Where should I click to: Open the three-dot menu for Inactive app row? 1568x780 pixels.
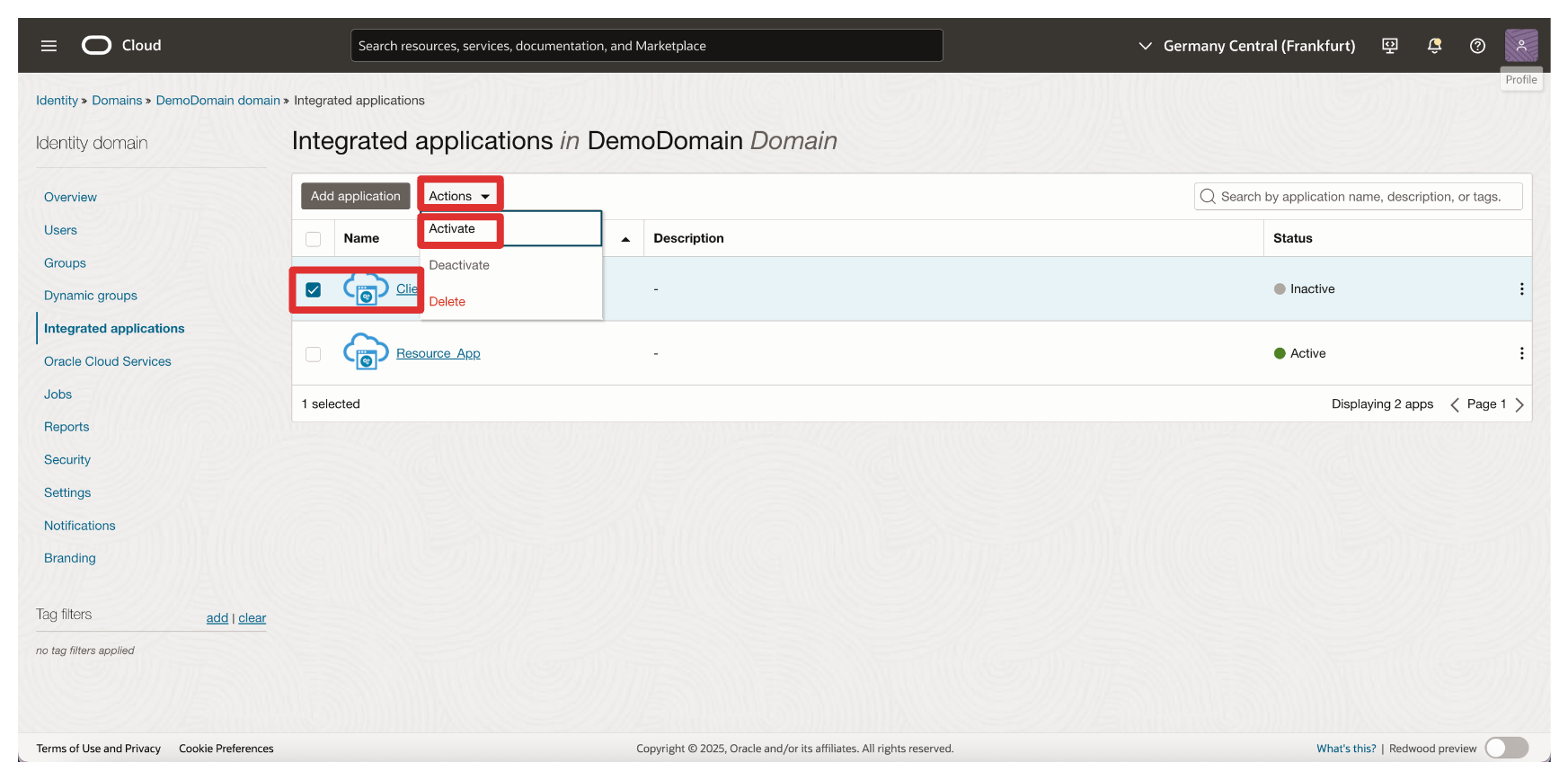click(x=1521, y=289)
